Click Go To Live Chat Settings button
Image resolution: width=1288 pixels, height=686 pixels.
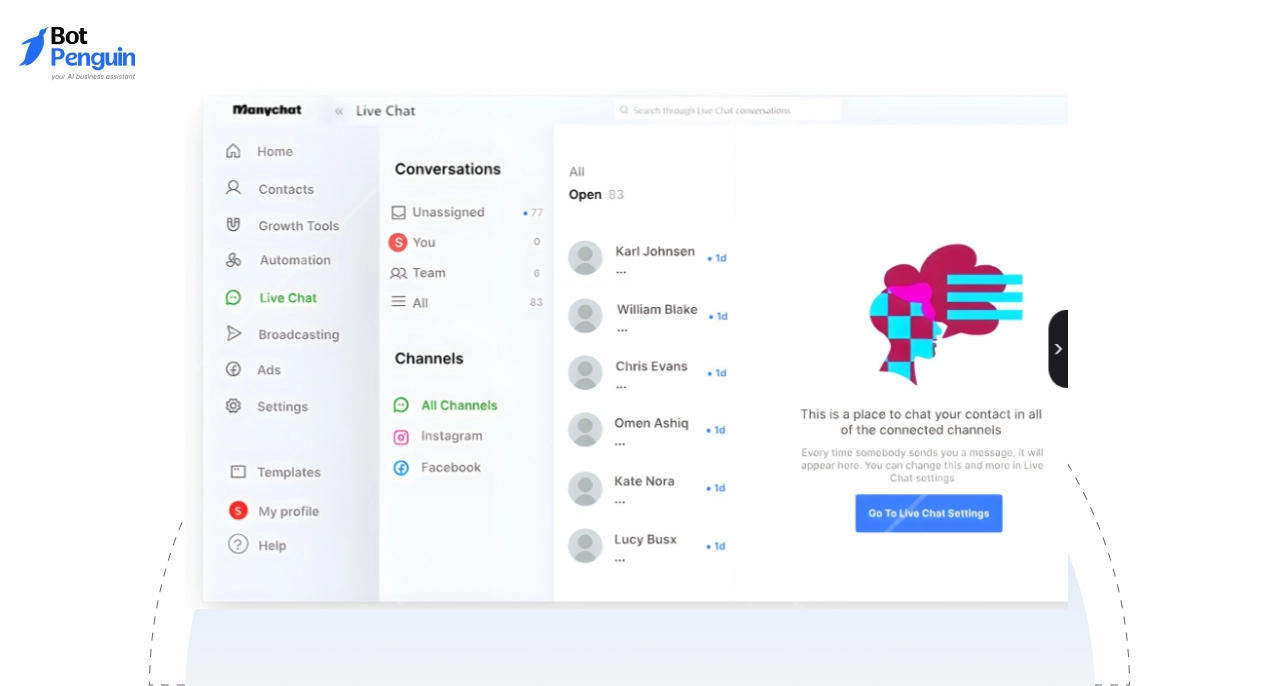click(x=929, y=513)
